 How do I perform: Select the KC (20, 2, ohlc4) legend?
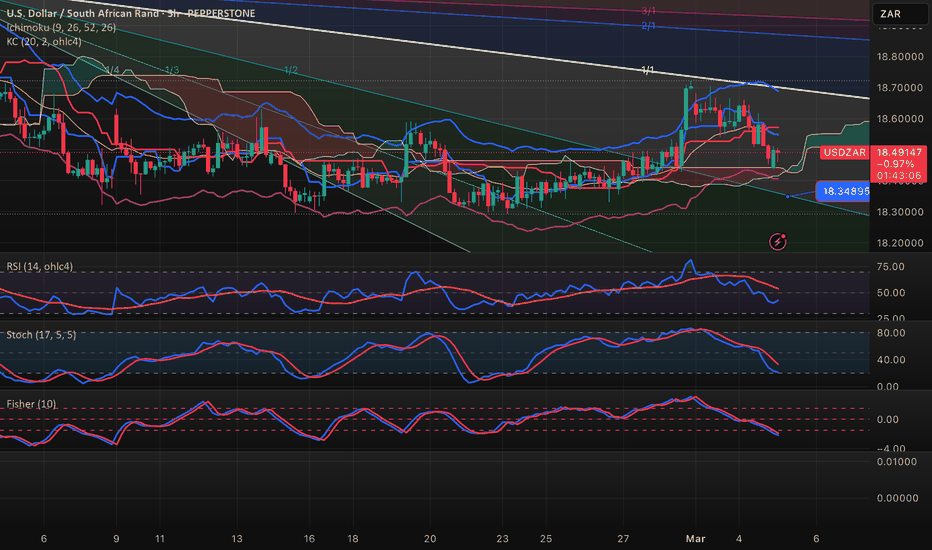(x=44, y=42)
